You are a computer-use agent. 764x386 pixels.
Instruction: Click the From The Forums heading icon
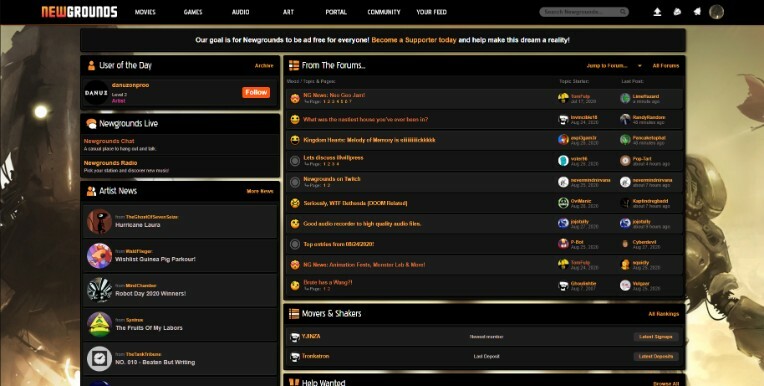(x=294, y=65)
